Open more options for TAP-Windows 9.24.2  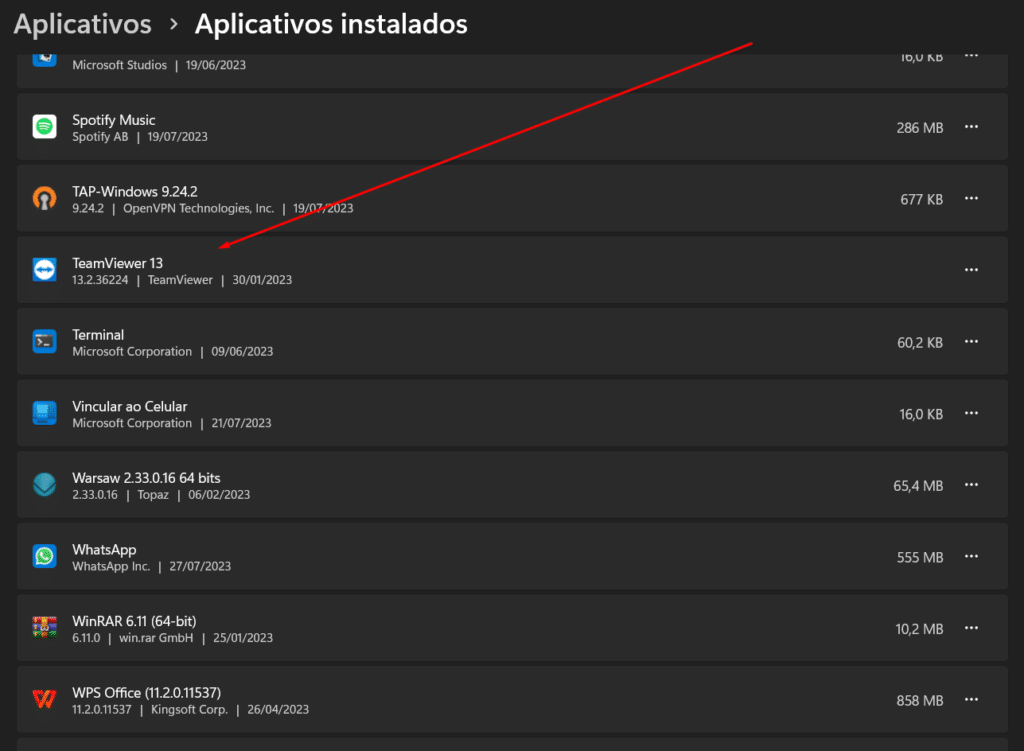pyautogui.click(x=971, y=199)
